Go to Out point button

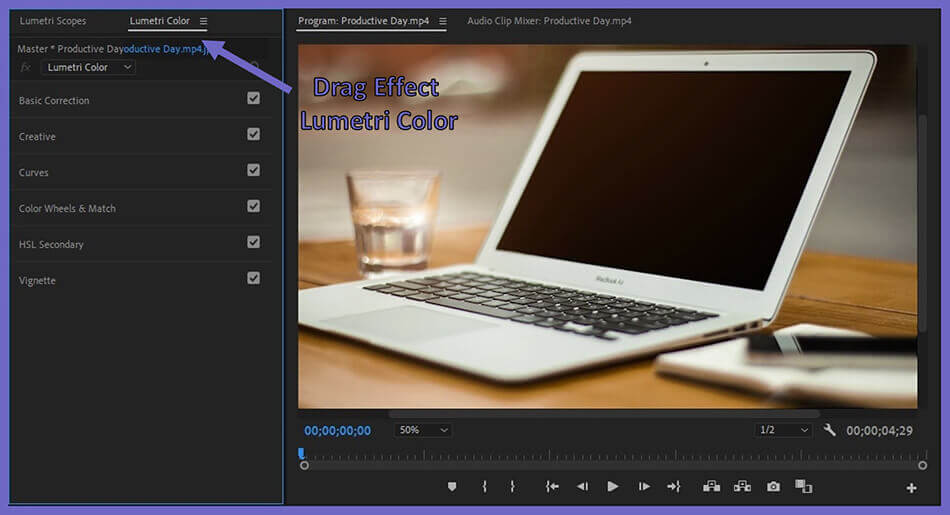(x=674, y=487)
